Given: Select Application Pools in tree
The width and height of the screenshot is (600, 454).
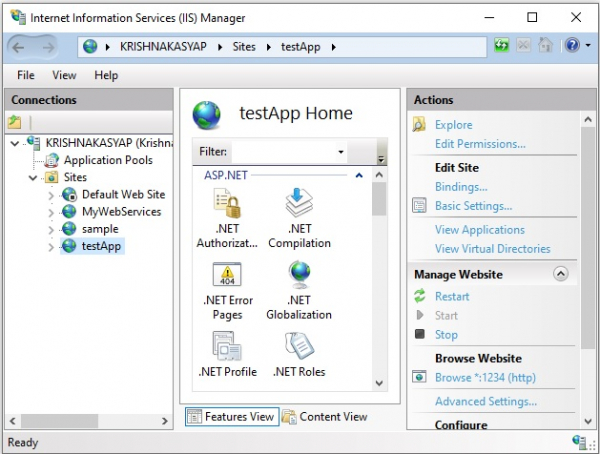Looking at the screenshot, I should tap(108, 160).
